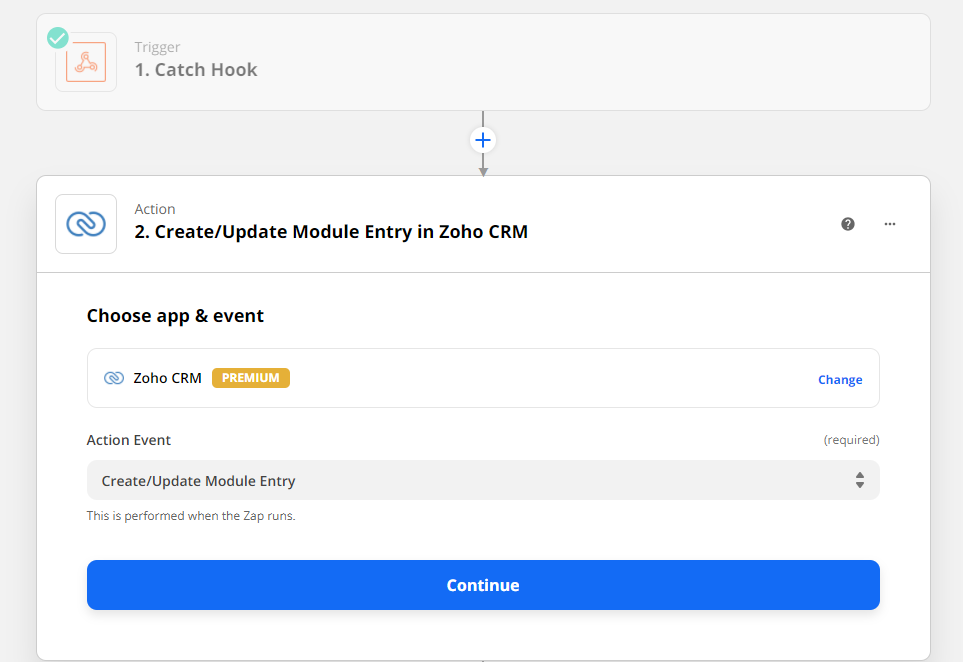Click the PREMIUM badge next to Zoho CRM

pyautogui.click(x=251, y=378)
